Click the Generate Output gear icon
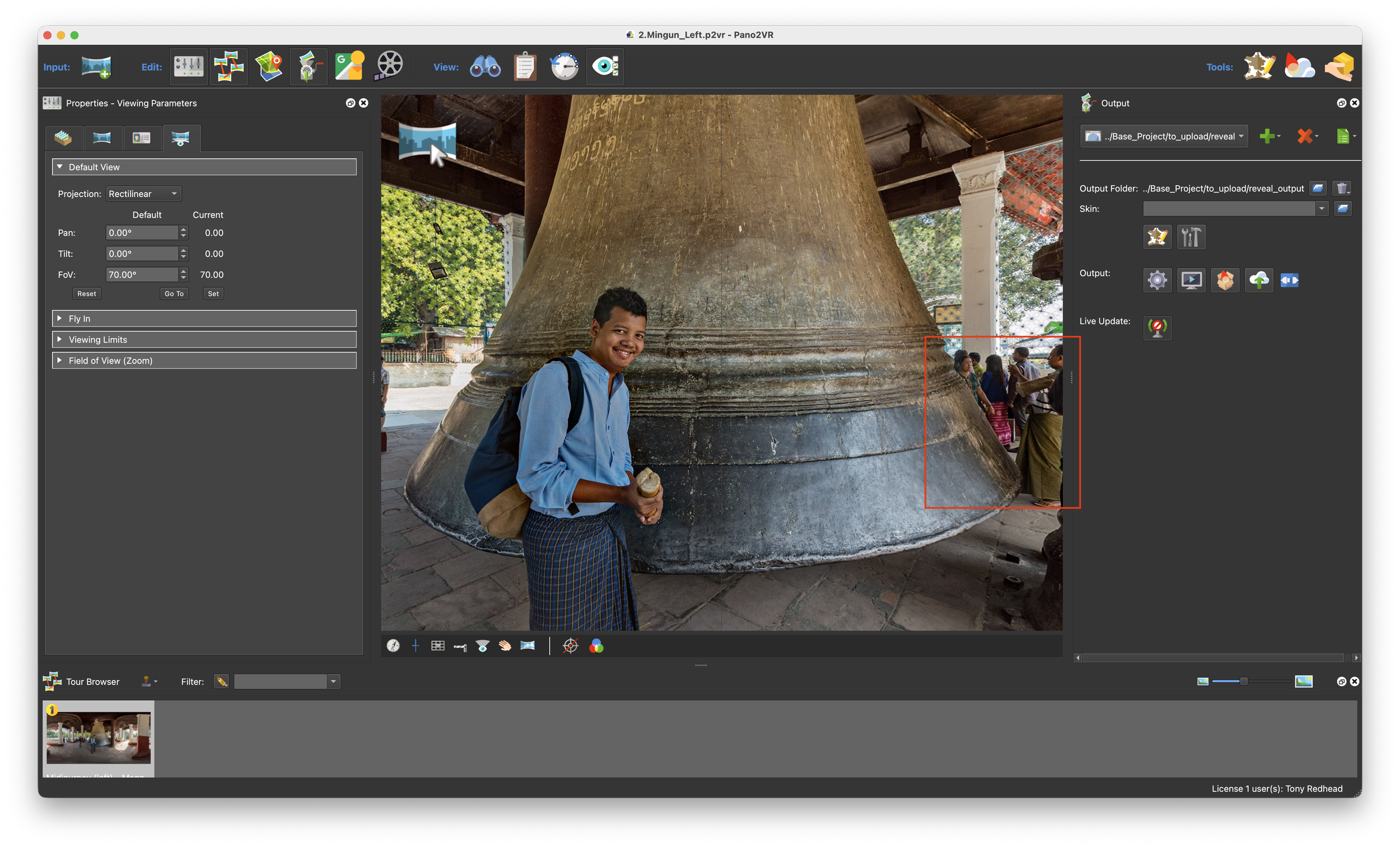This screenshot has height=848, width=1400. coord(1157,280)
